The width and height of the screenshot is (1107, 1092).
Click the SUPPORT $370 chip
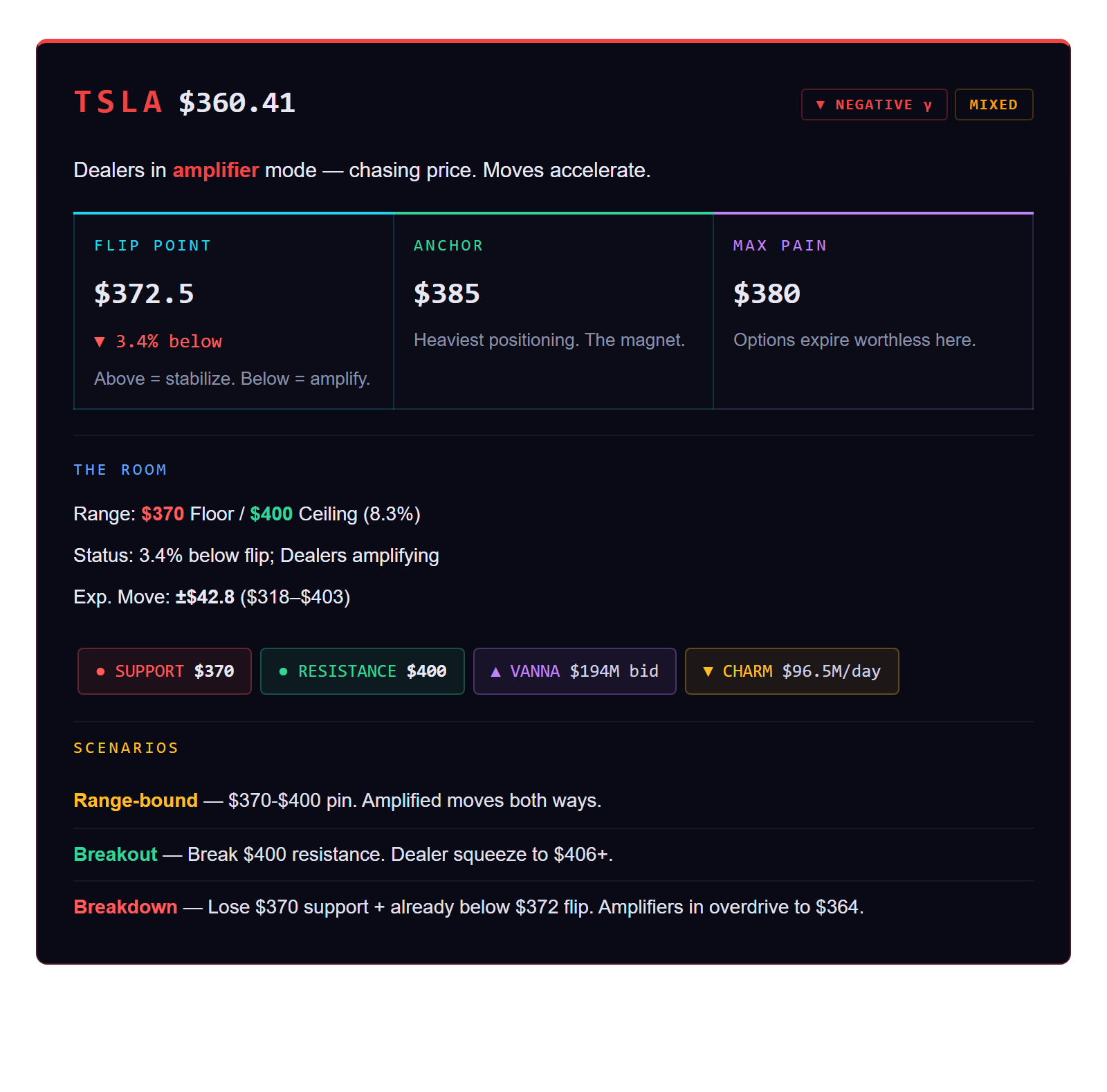pyautogui.click(x=165, y=671)
